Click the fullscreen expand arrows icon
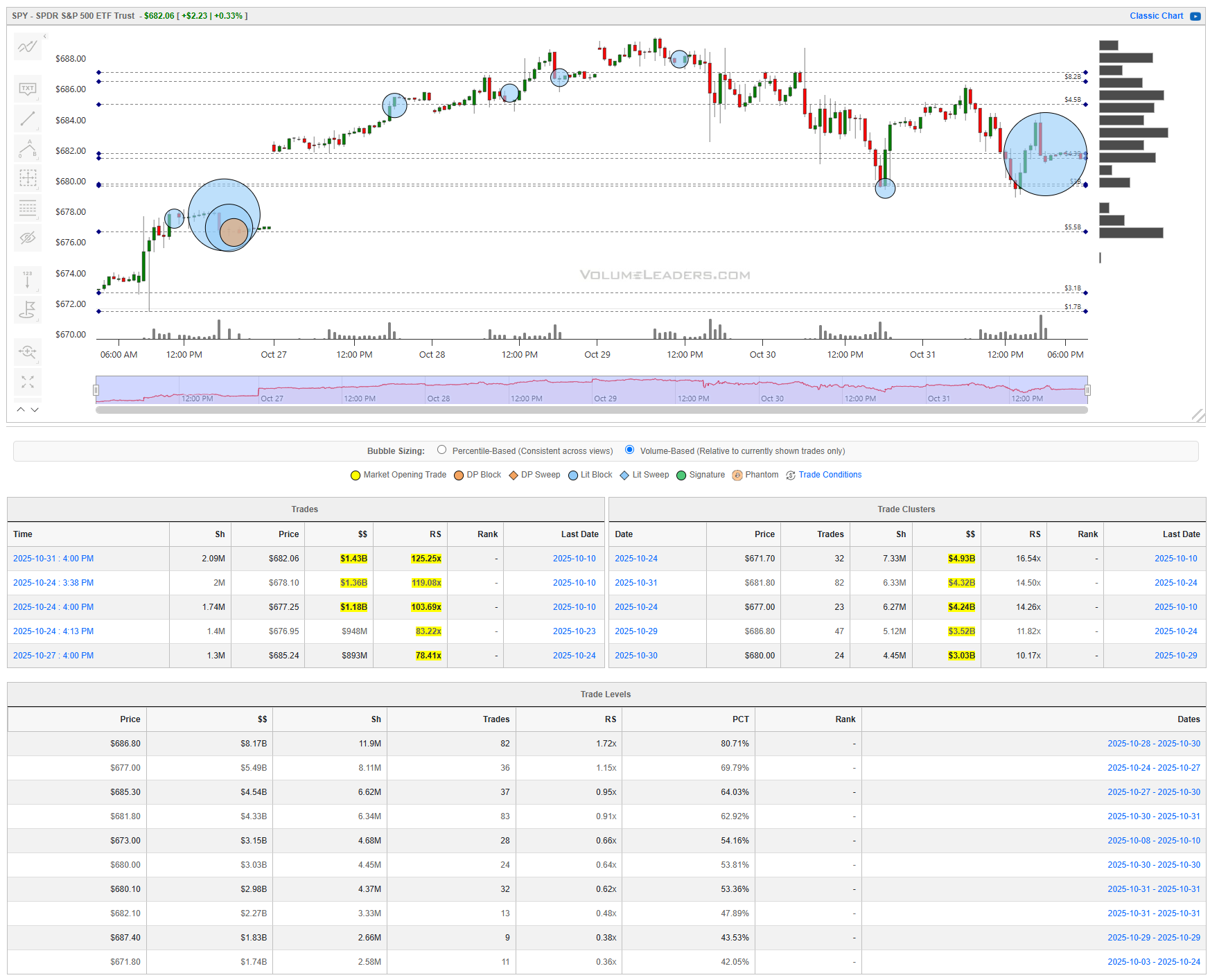 28,382
